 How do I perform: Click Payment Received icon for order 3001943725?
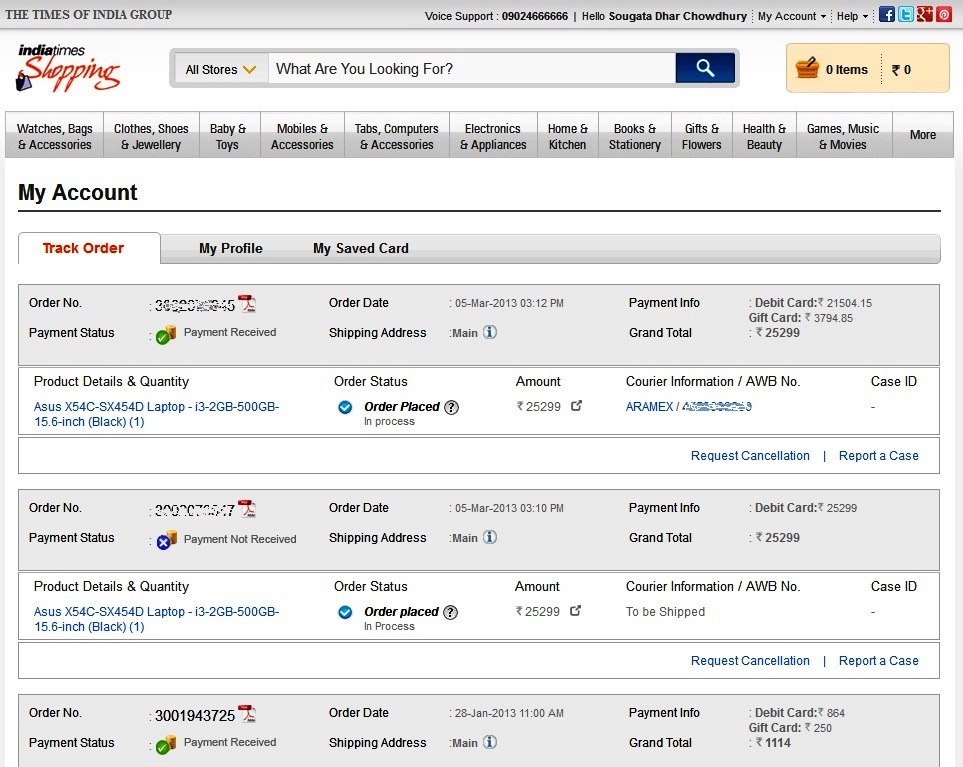click(166, 745)
